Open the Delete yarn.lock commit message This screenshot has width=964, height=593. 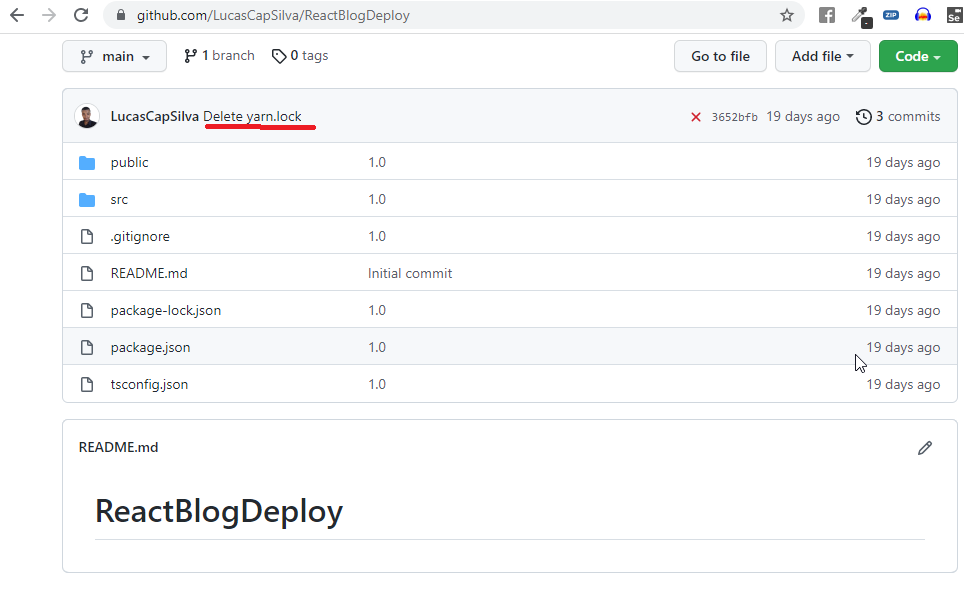pos(252,116)
